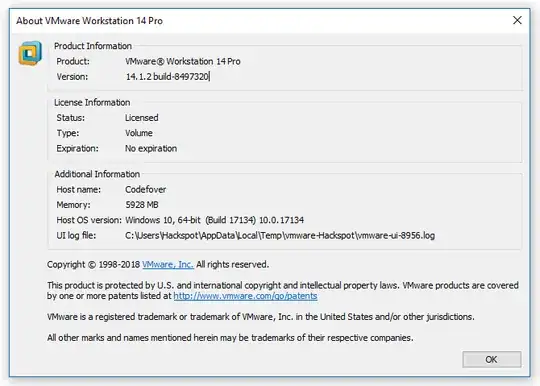
Task: Click the Expiration: label
Action: (77, 148)
